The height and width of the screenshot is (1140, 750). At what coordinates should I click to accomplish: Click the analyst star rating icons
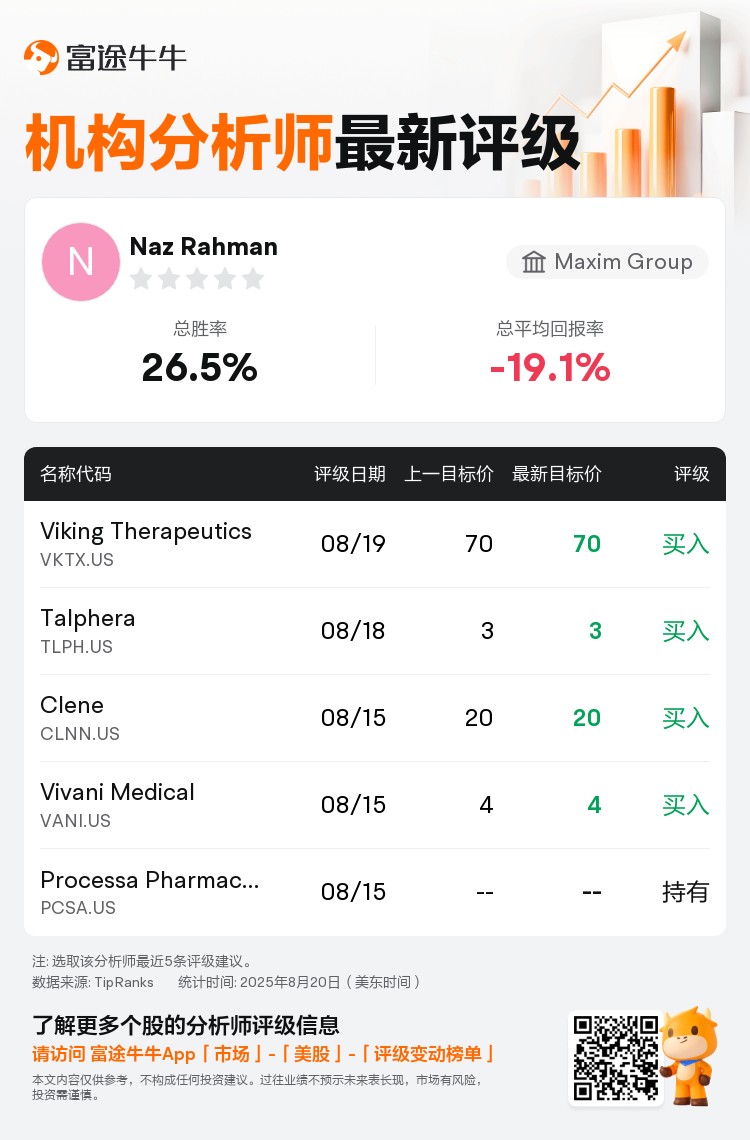pos(197,278)
